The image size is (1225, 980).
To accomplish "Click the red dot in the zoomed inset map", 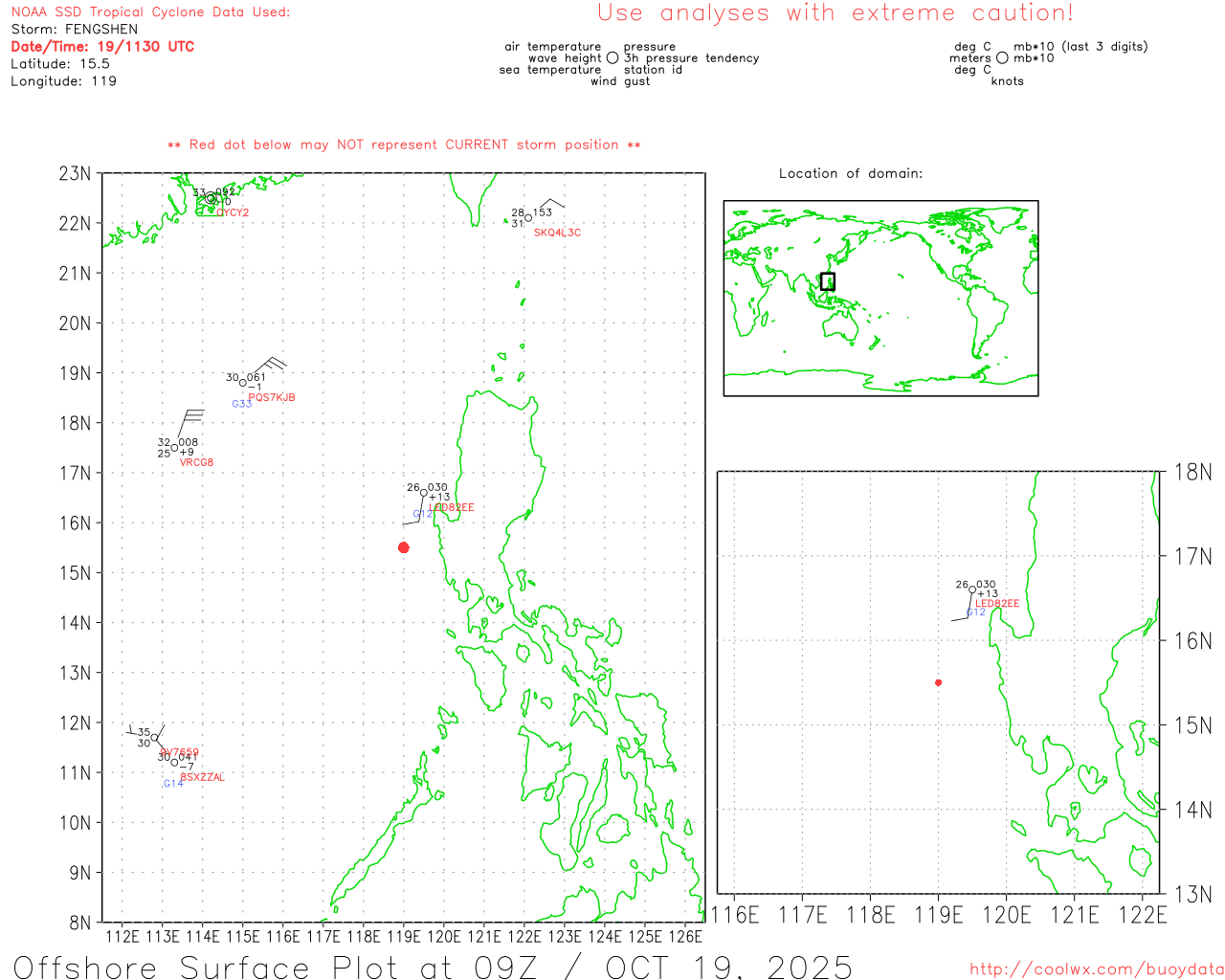I will point(938,682).
